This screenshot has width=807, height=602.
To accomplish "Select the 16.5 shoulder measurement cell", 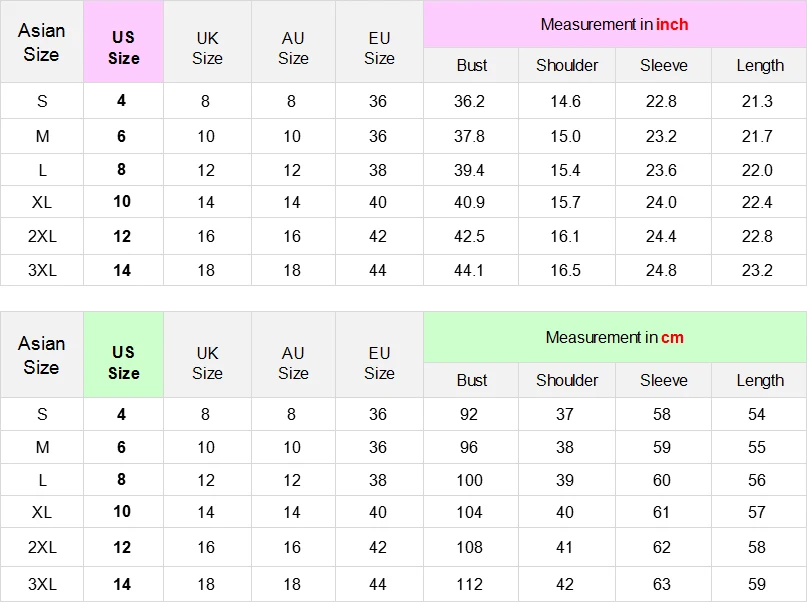I will point(565,270).
